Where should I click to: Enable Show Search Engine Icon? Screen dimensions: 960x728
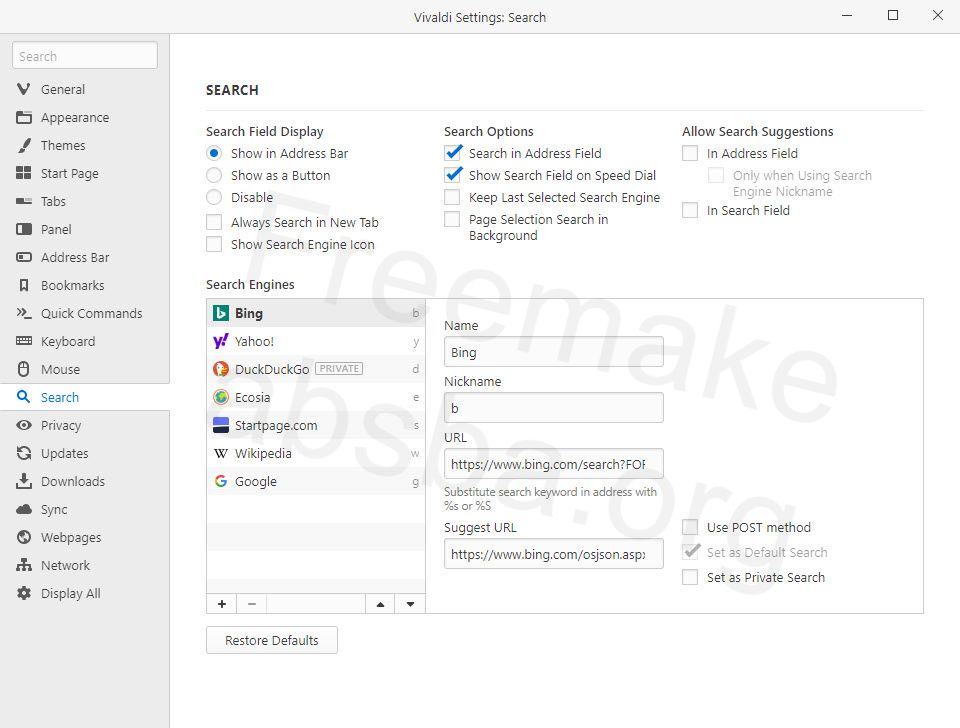tap(214, 244)
